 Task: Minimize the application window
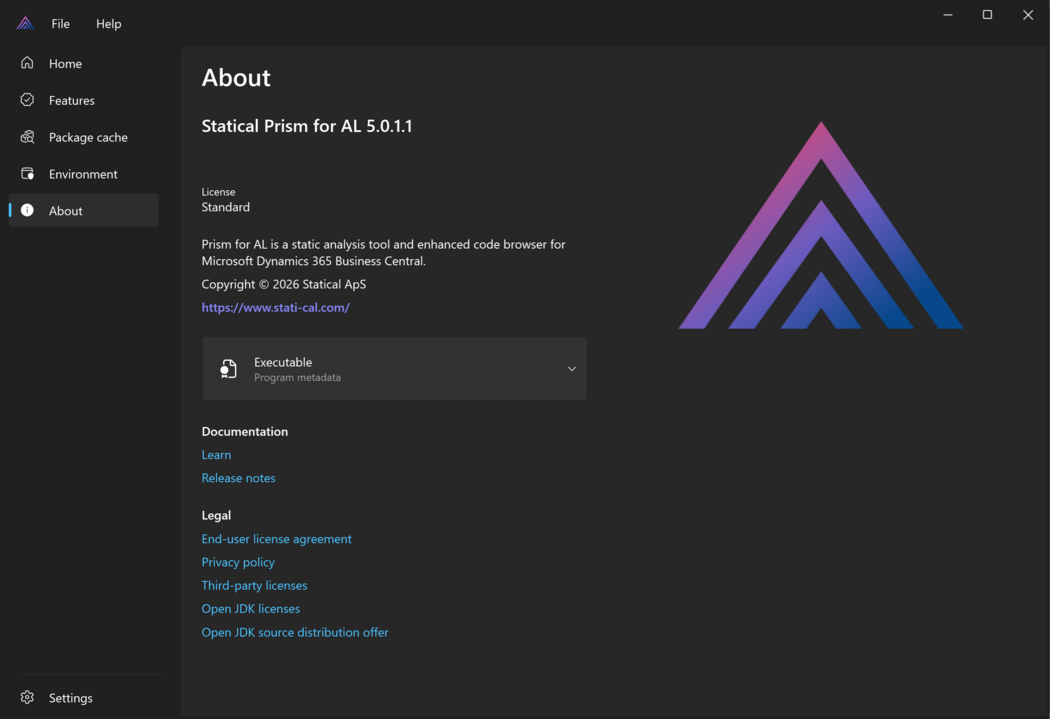click(x=948, y=15)
